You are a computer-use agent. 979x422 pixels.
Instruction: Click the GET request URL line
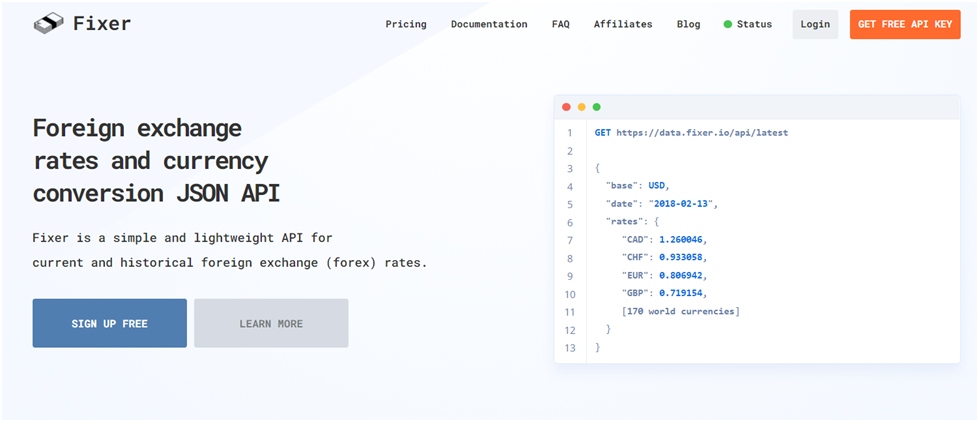pos(691,133)
